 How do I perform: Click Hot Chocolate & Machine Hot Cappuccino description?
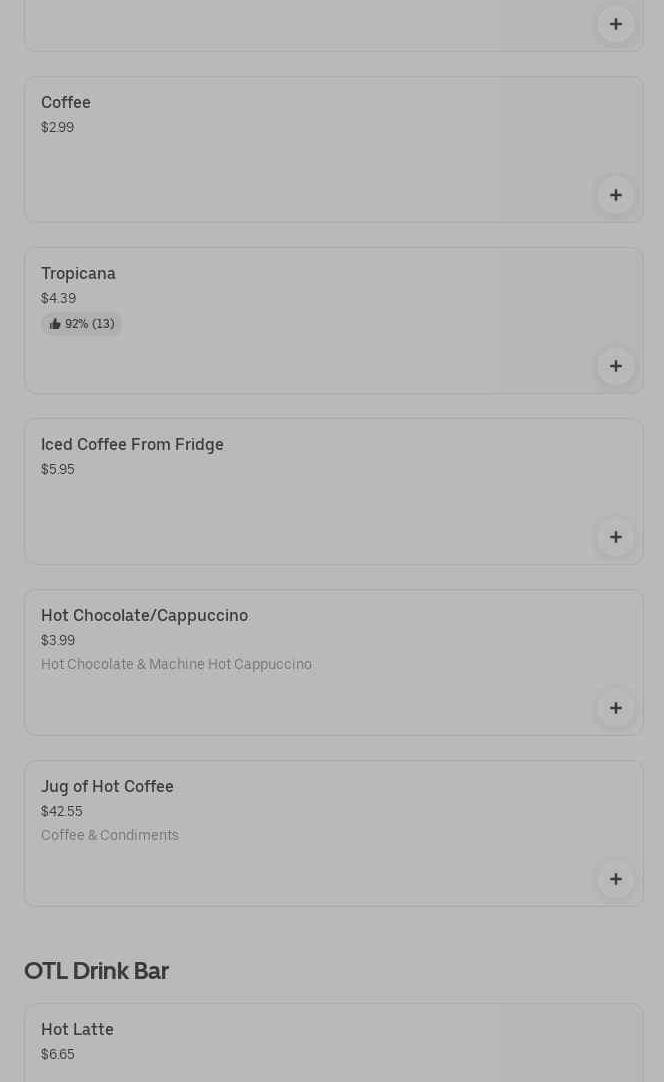(176, 664)
